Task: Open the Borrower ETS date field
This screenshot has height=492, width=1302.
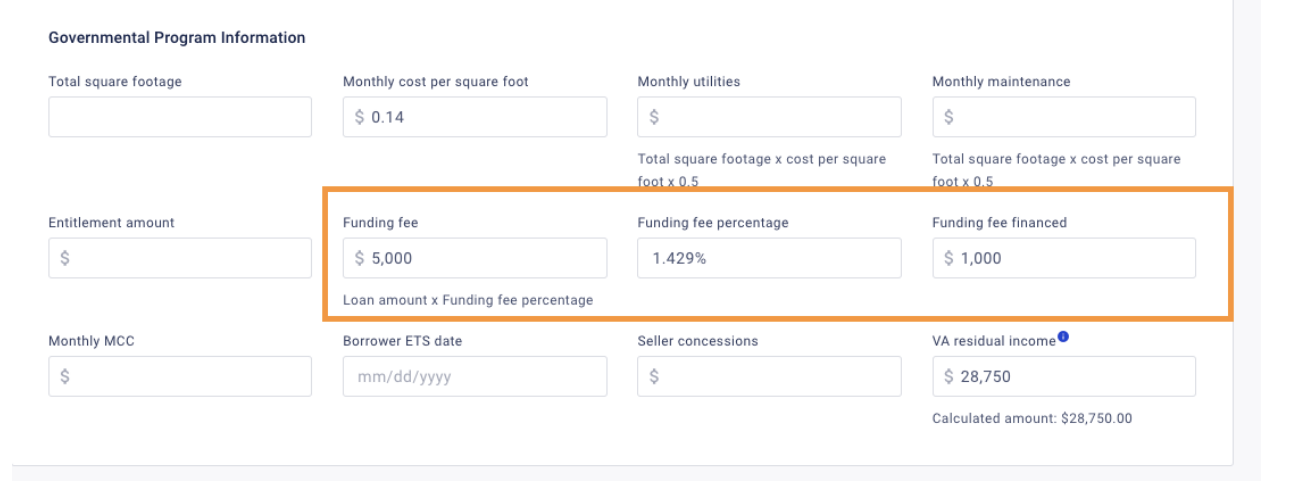Action: (474, 376)
